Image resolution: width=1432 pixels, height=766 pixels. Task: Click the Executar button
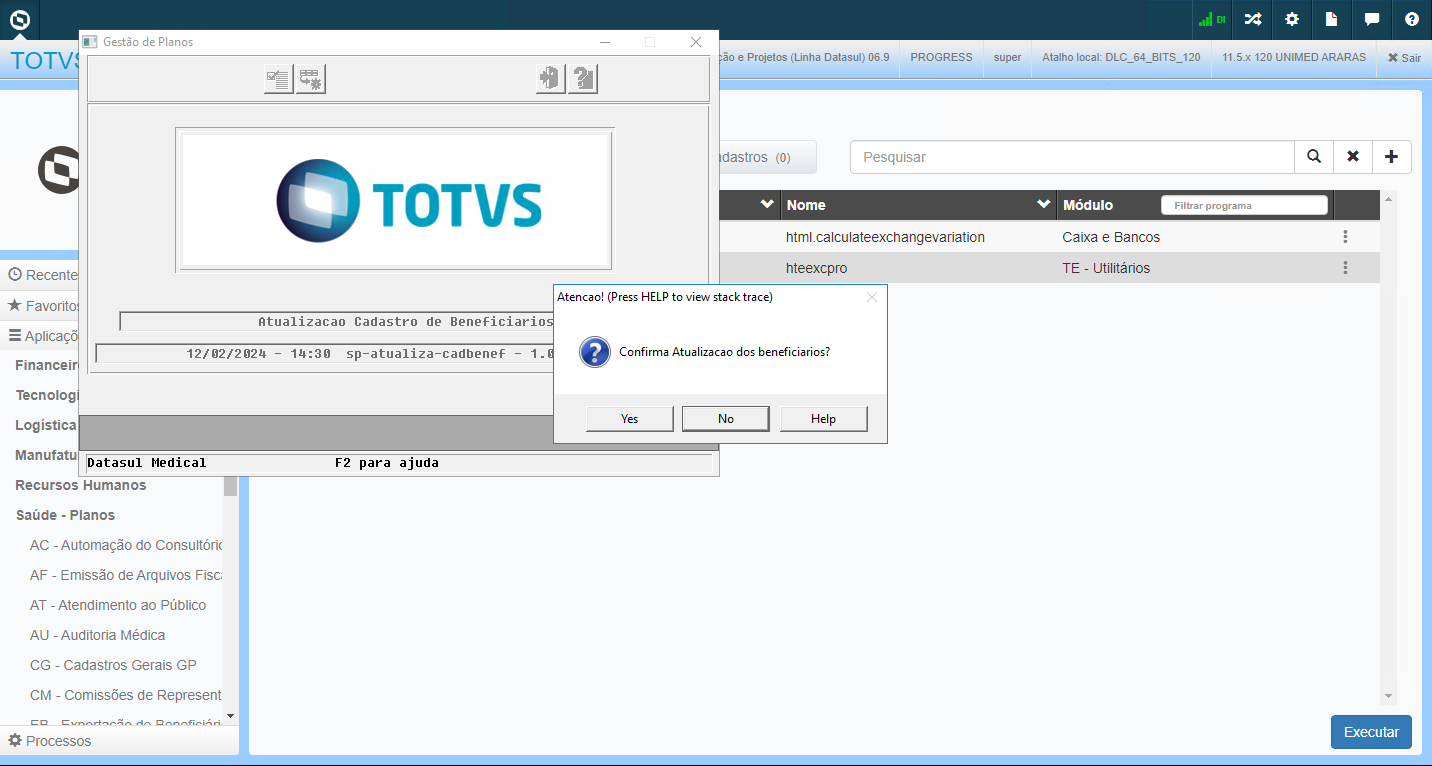coord(1371,732)
